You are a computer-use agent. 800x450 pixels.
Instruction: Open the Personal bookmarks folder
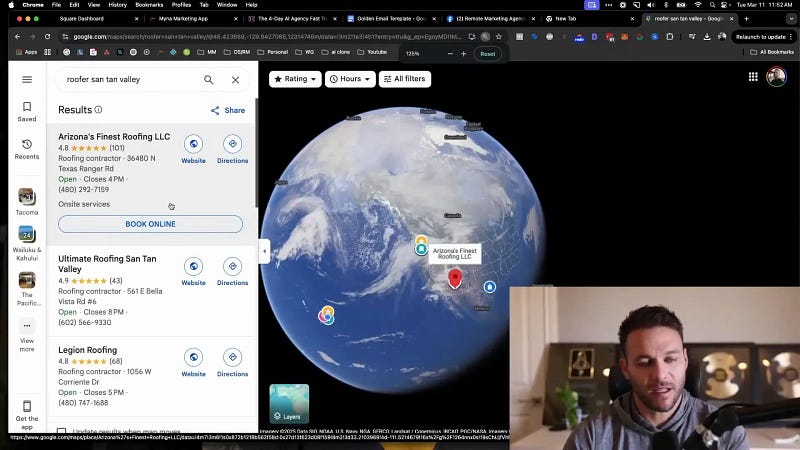click(273, 52)
